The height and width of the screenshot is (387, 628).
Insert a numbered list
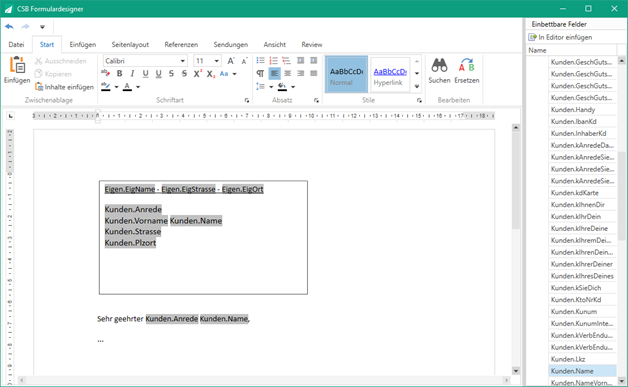(x=274, y=60)
